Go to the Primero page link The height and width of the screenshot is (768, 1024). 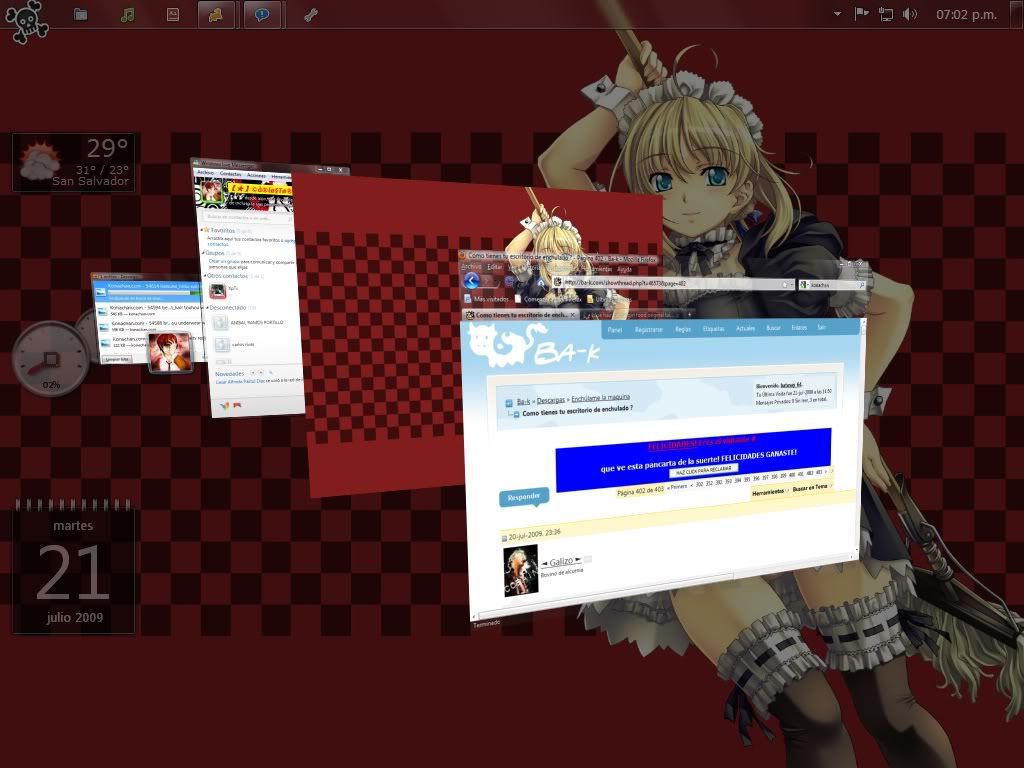[677, 487]
